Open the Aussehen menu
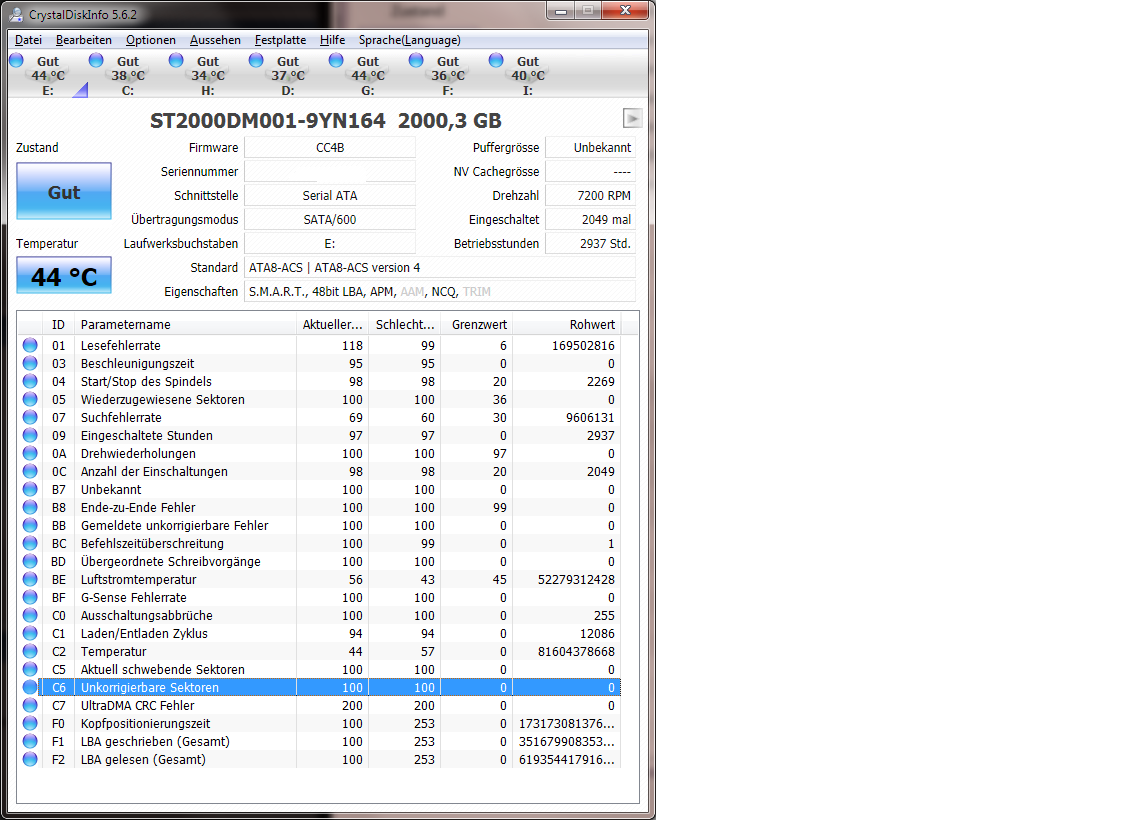The height and width of the screenshot is (820, 1142). [x=215, y=40]
